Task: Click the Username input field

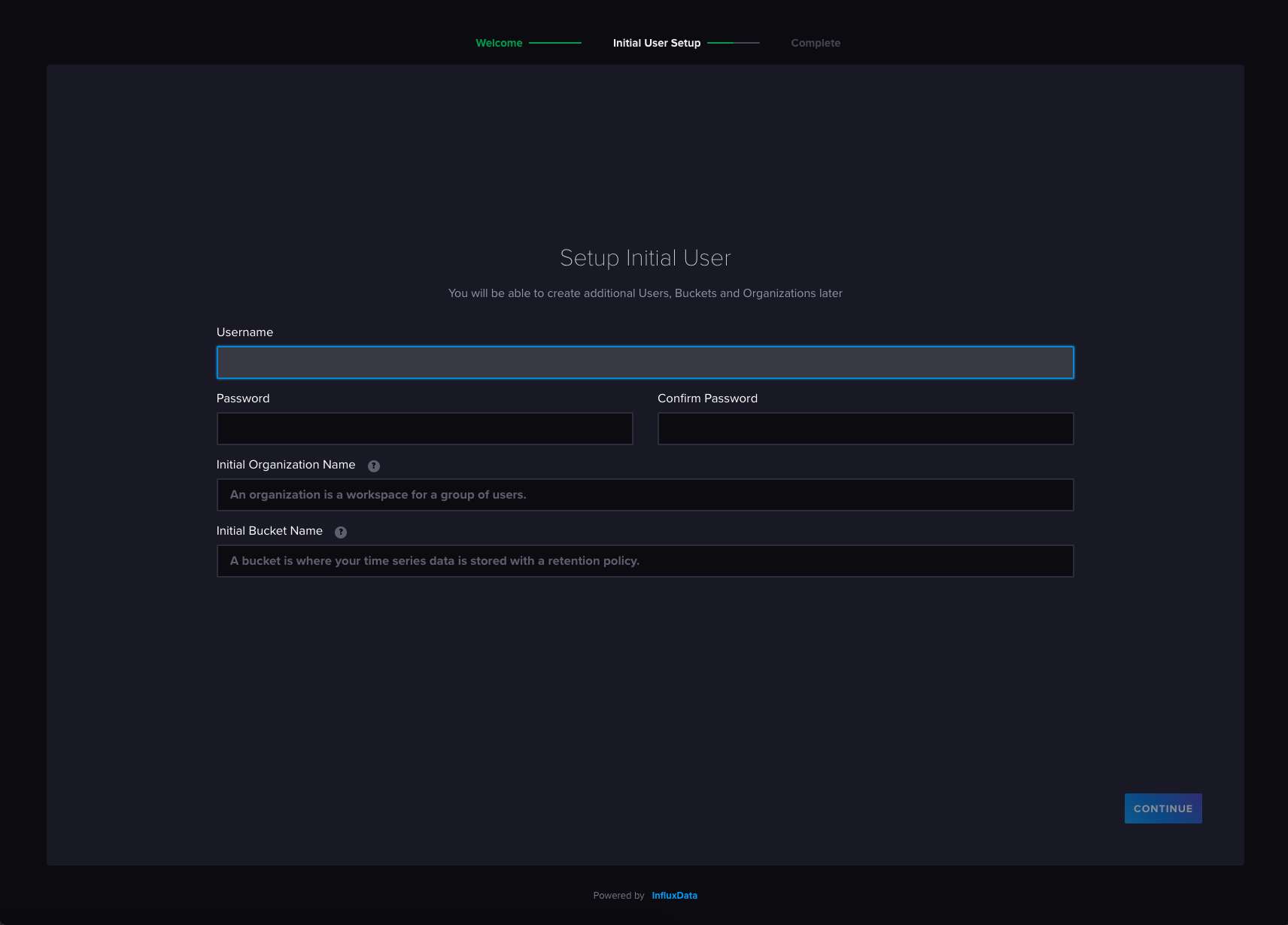Action: coord(645,362)
